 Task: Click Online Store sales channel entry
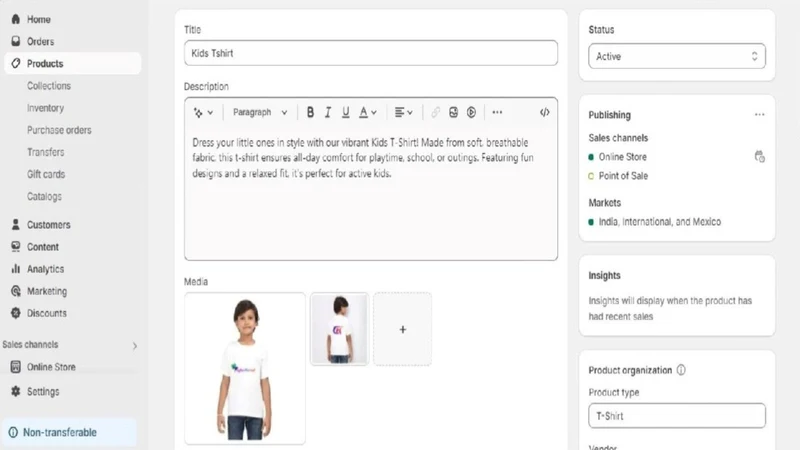pyautogui.click(x=622, y=157)
